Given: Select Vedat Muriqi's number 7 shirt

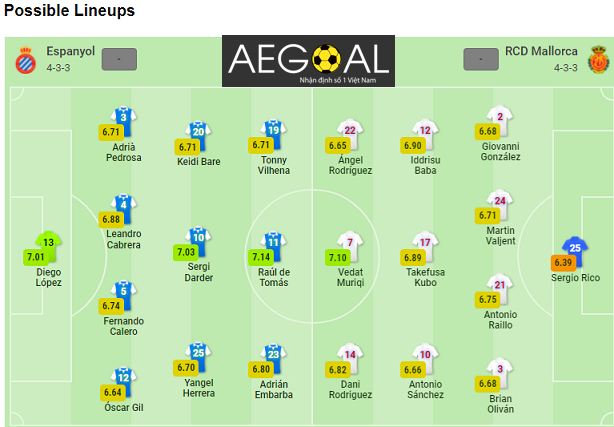Looking at the screenshot, I should pos(350,246).
